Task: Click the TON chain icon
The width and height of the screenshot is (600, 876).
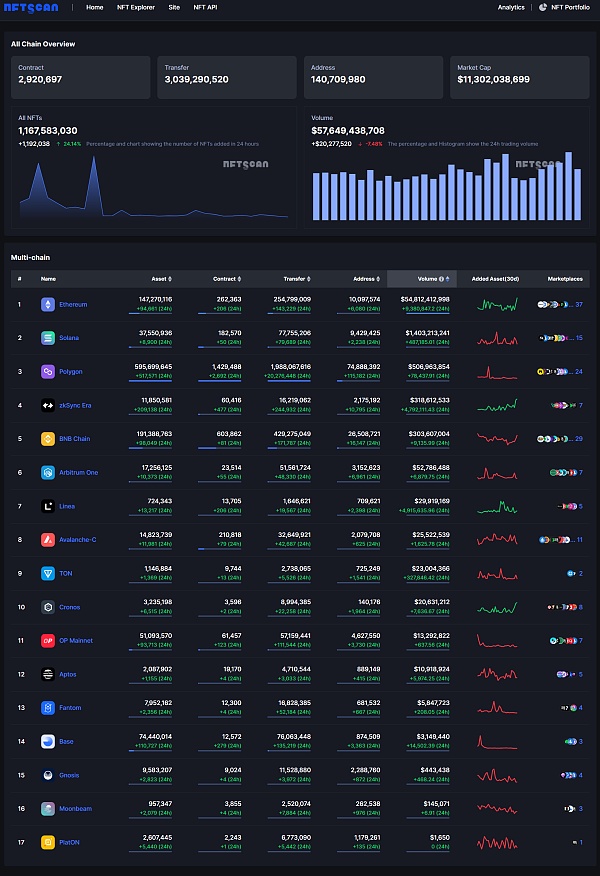Action: point(47,573)
